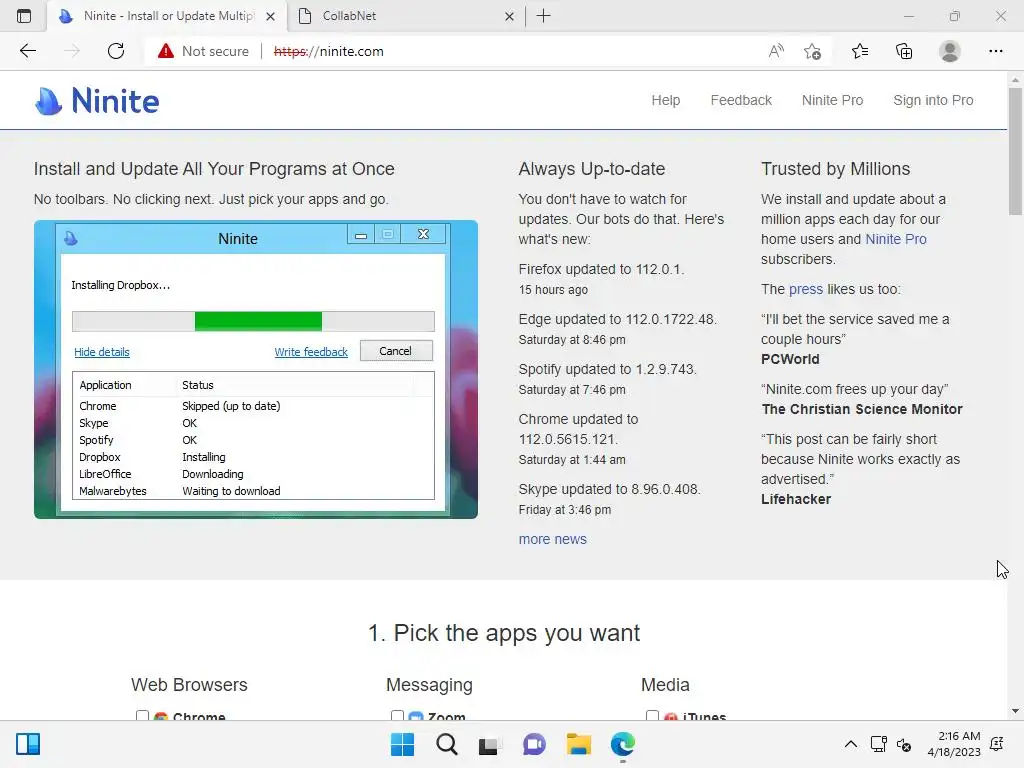Click Edge updated to 112.0.1722.48 text
Screen dimensions: 1024x768
click(x=617, y=319)
